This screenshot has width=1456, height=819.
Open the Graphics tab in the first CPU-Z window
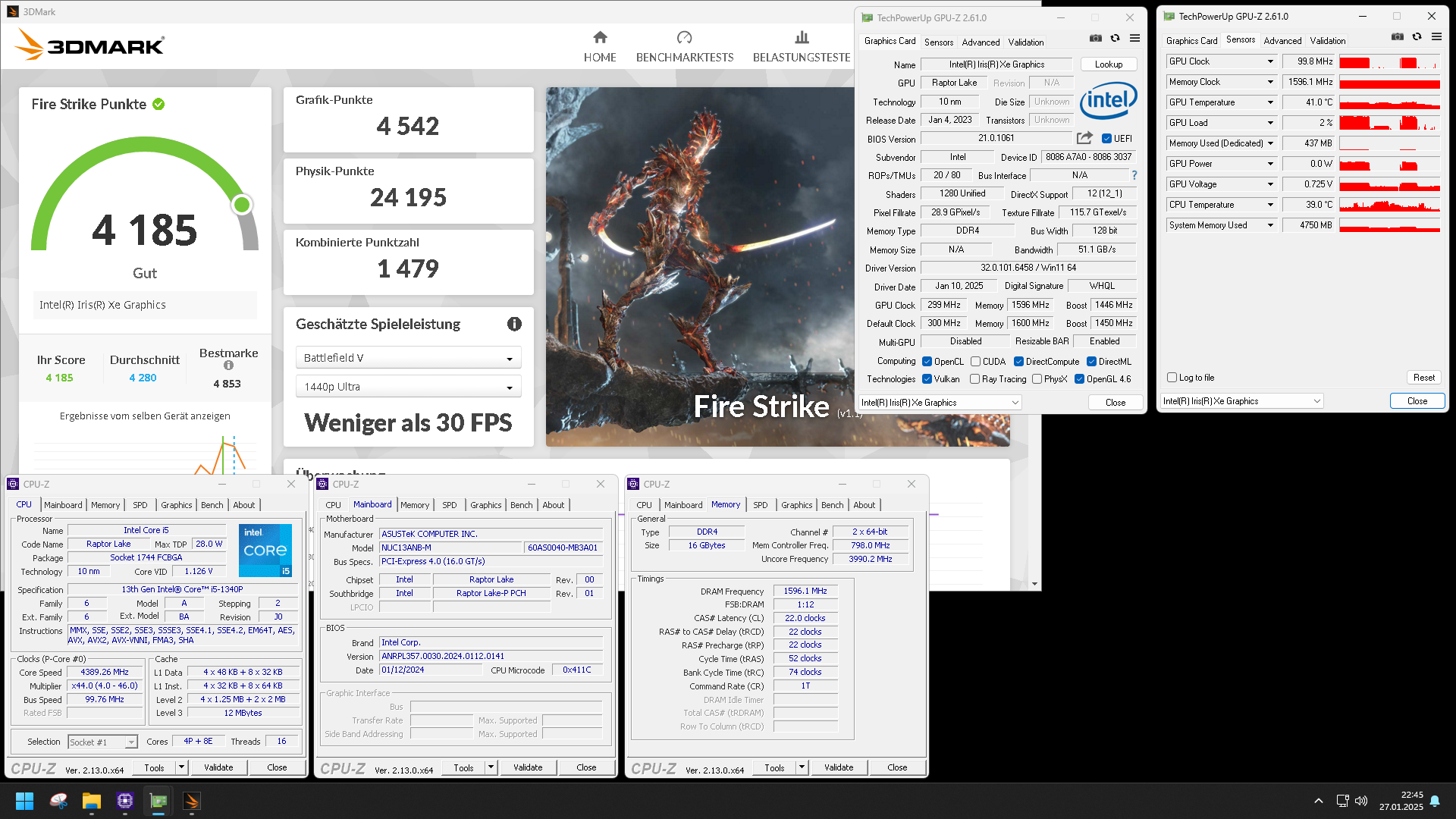tap(177, 505)
